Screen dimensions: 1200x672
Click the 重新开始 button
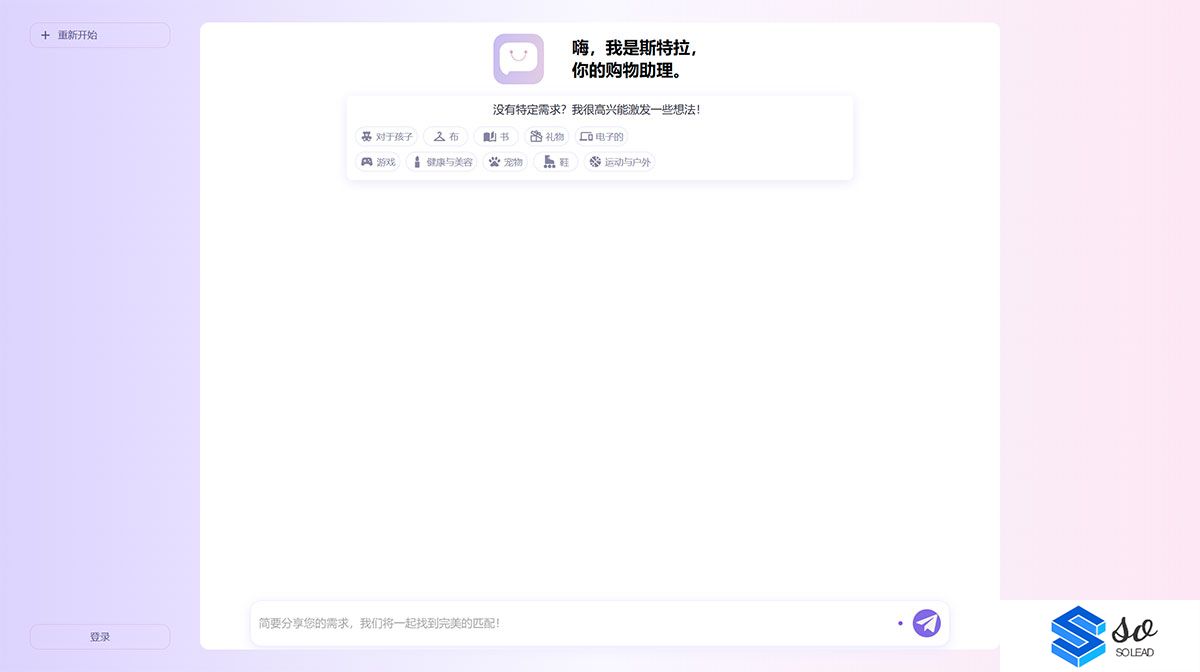pyautogui.click(x=100, y=35)
